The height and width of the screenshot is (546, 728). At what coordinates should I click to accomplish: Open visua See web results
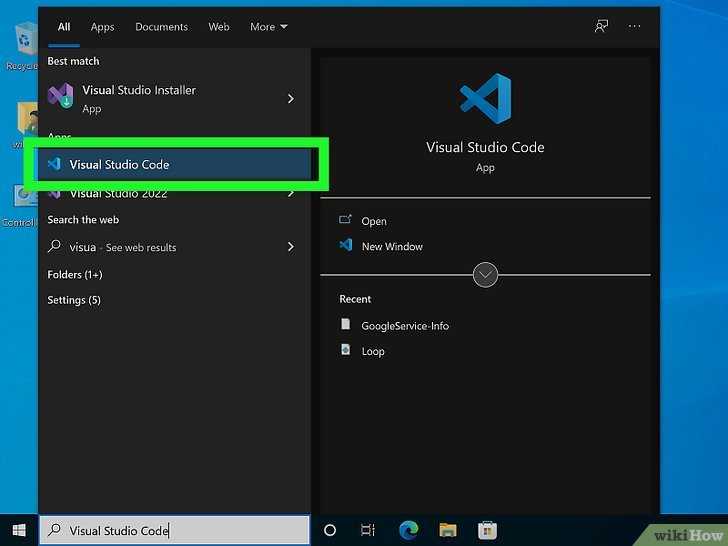[x=174, y=247]
